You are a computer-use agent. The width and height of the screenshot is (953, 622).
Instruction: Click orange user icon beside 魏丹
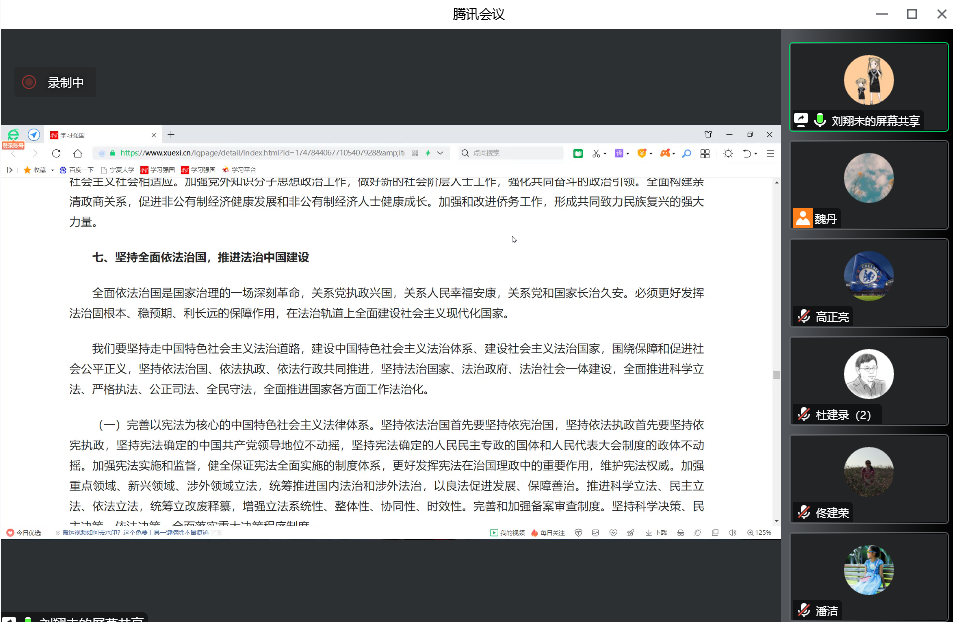803,218
